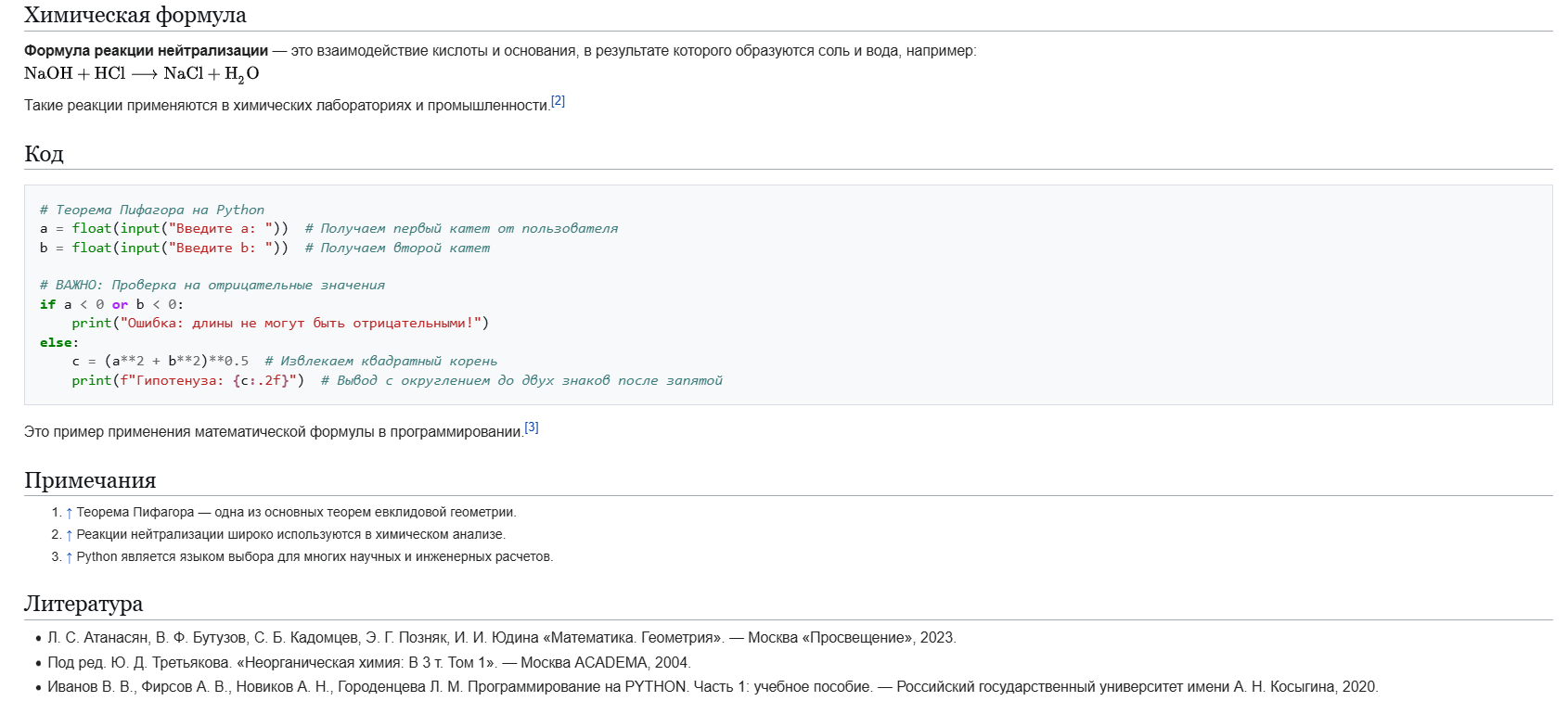The width and height of the screenshot is (1568, 714).
Task: Click the "Код" section heading
Action: point(44,154)
